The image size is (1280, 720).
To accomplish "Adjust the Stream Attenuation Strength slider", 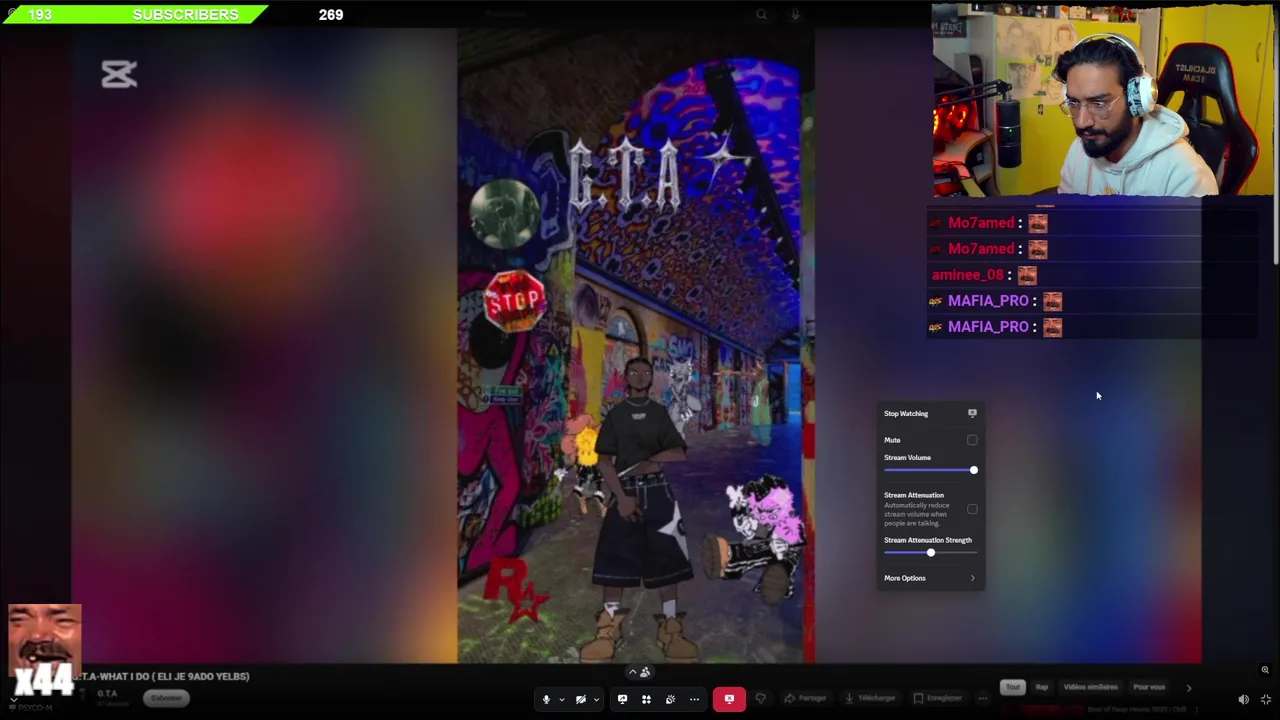I will [x=930, y=553].
